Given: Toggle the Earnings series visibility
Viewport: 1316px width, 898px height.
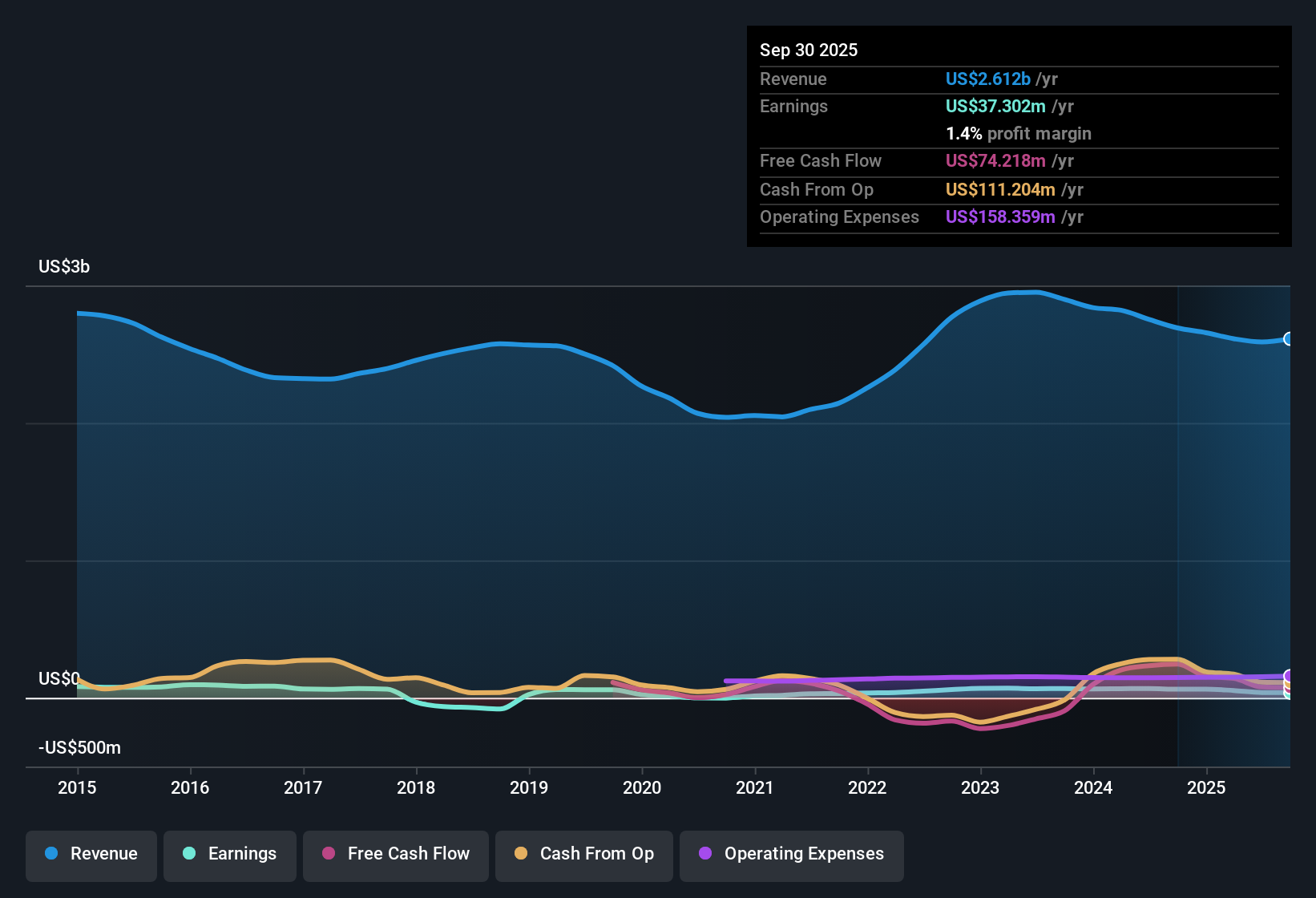Looking at the screenshot, I should tap(229, 854).
